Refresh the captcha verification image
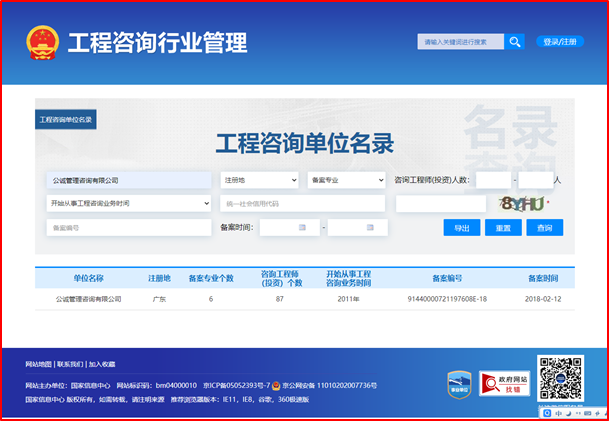Screen dimensions: 609x421 (522, 203)
